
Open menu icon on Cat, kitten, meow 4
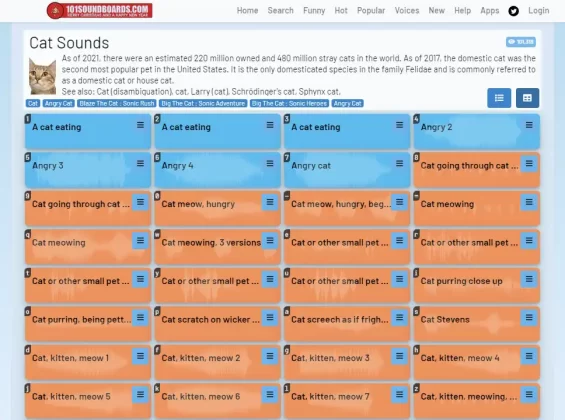(x=529, y=356)
